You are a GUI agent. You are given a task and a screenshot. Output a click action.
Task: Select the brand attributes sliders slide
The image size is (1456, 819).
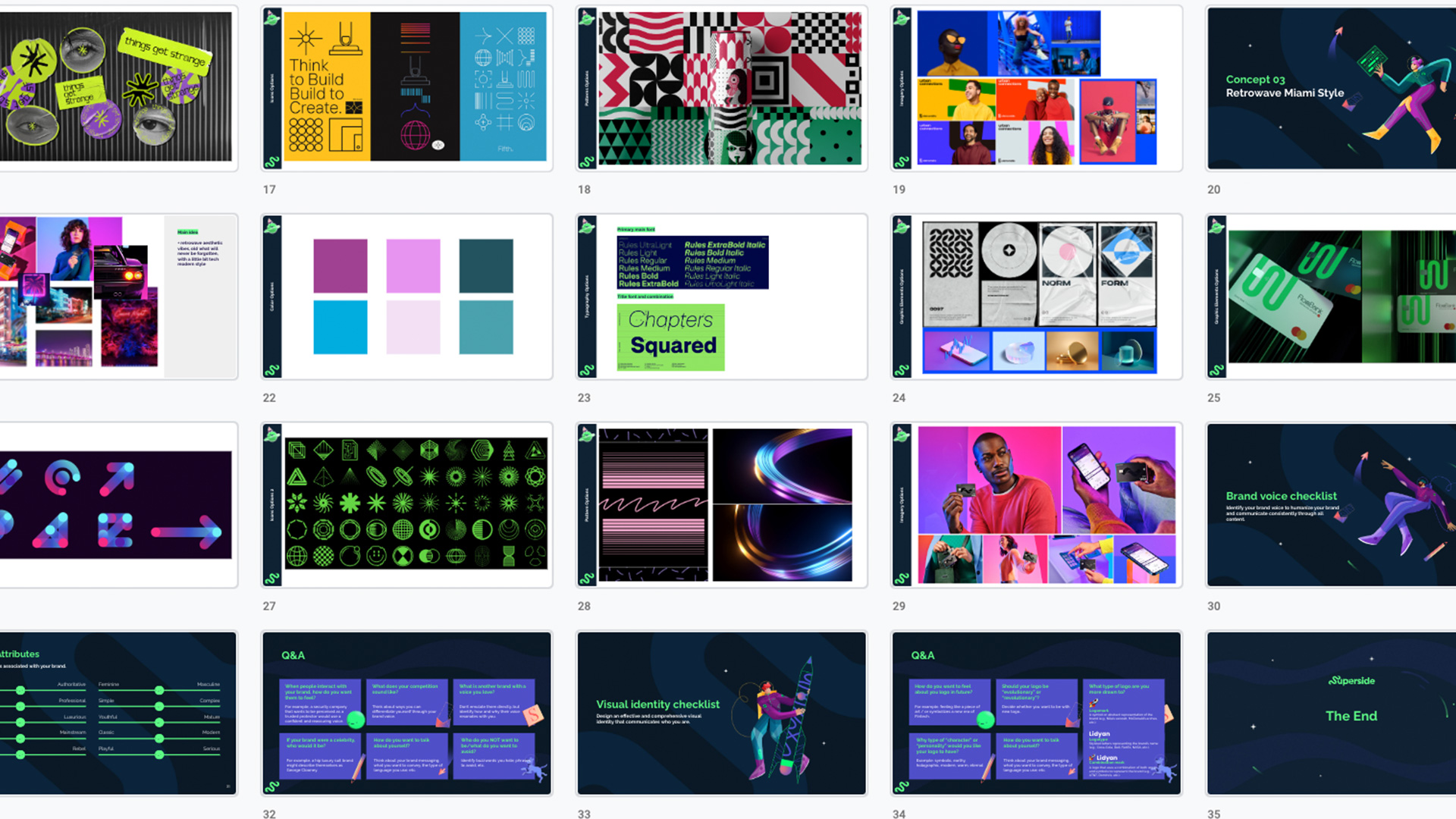(x=118, y=713)
